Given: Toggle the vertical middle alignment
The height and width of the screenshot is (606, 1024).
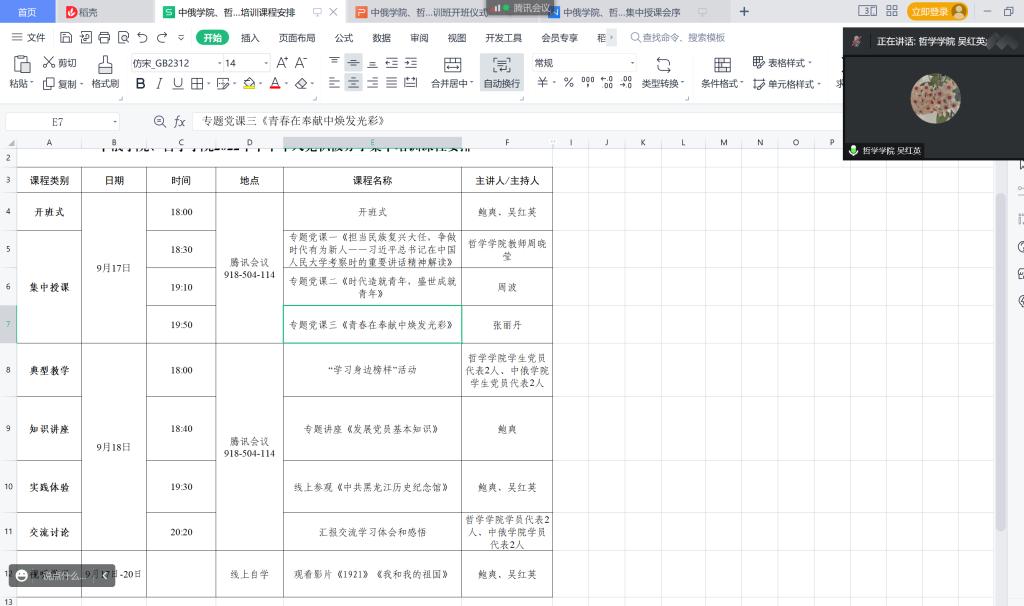Looking at the screenshot, I should (353, 63).
